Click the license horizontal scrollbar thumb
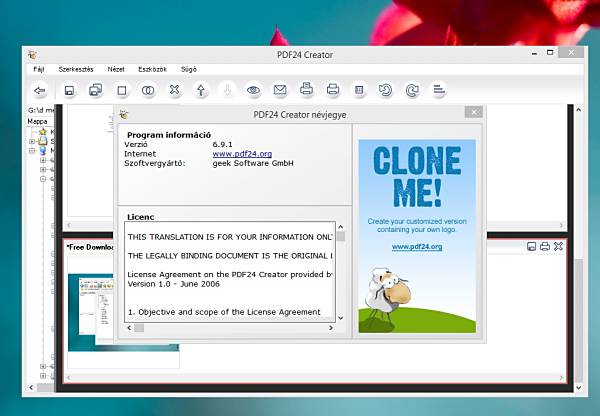Viewport: 600px width, 416px height. click(x=139, y=328)
